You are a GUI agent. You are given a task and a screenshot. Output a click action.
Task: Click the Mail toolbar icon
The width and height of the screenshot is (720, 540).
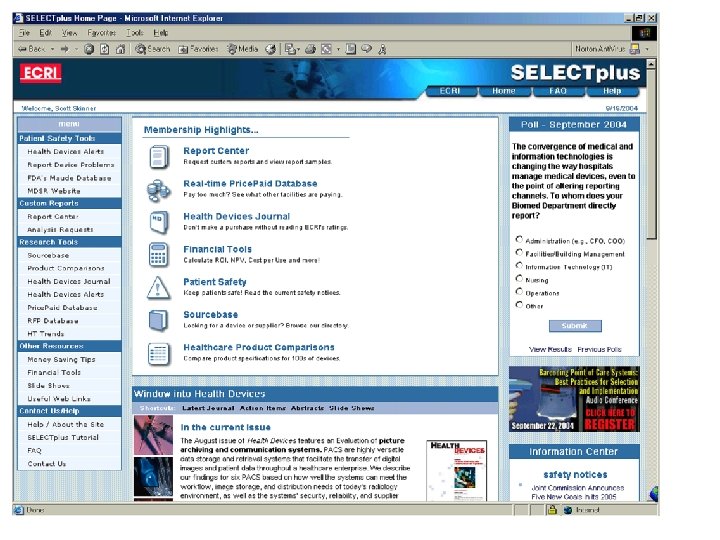[x=290, y=49]
